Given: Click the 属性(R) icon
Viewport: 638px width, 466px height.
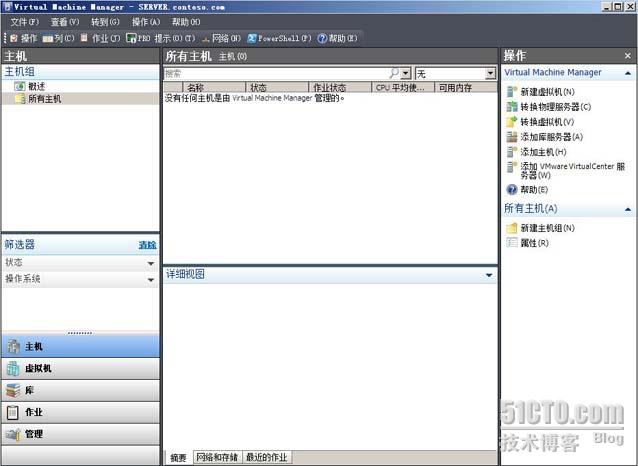Looking at the screenshot, I should click(x=511, y=243).
